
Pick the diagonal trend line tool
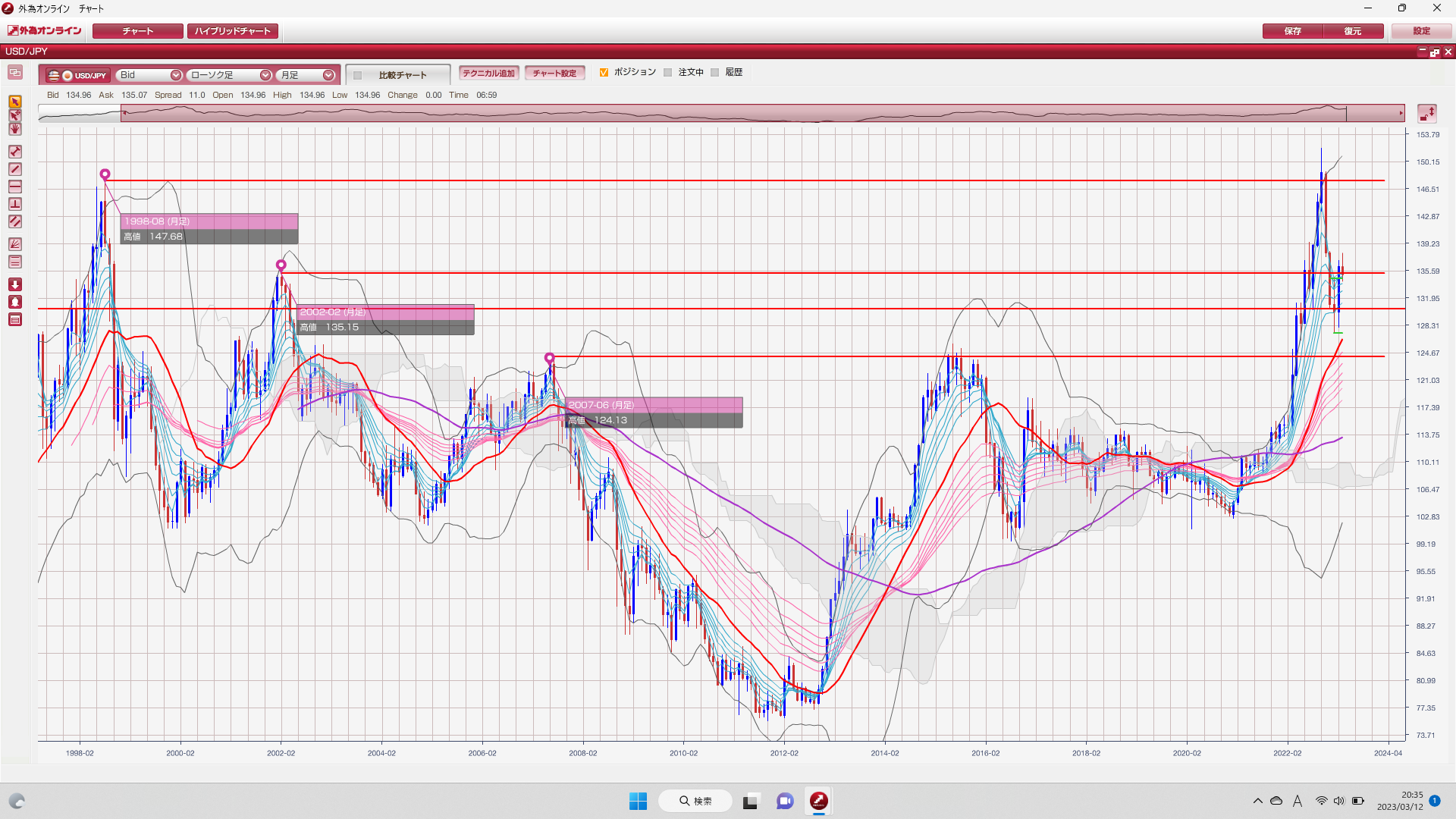[15, 169]
